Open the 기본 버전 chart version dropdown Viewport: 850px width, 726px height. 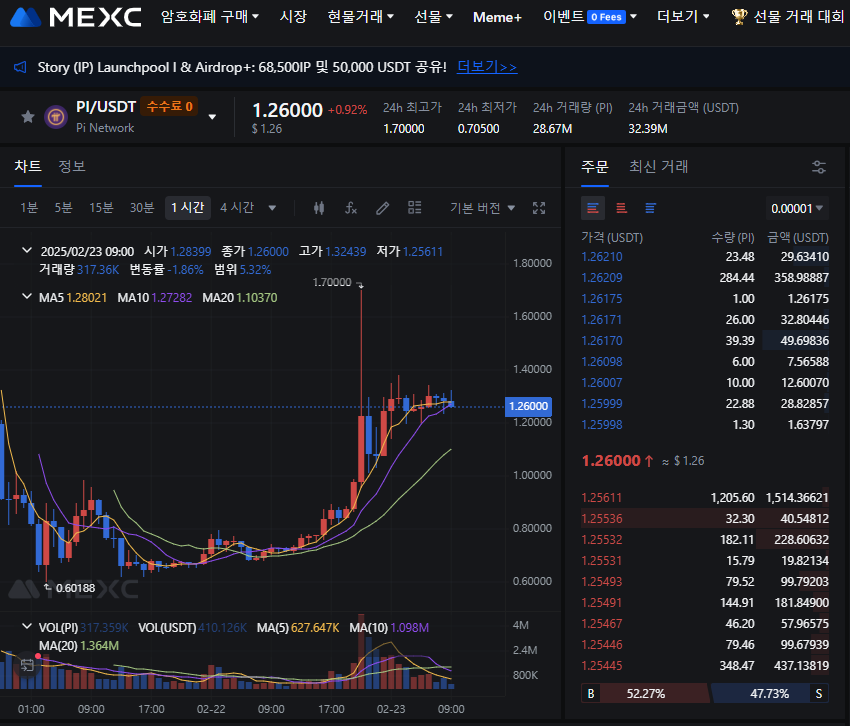click(482, 208)
